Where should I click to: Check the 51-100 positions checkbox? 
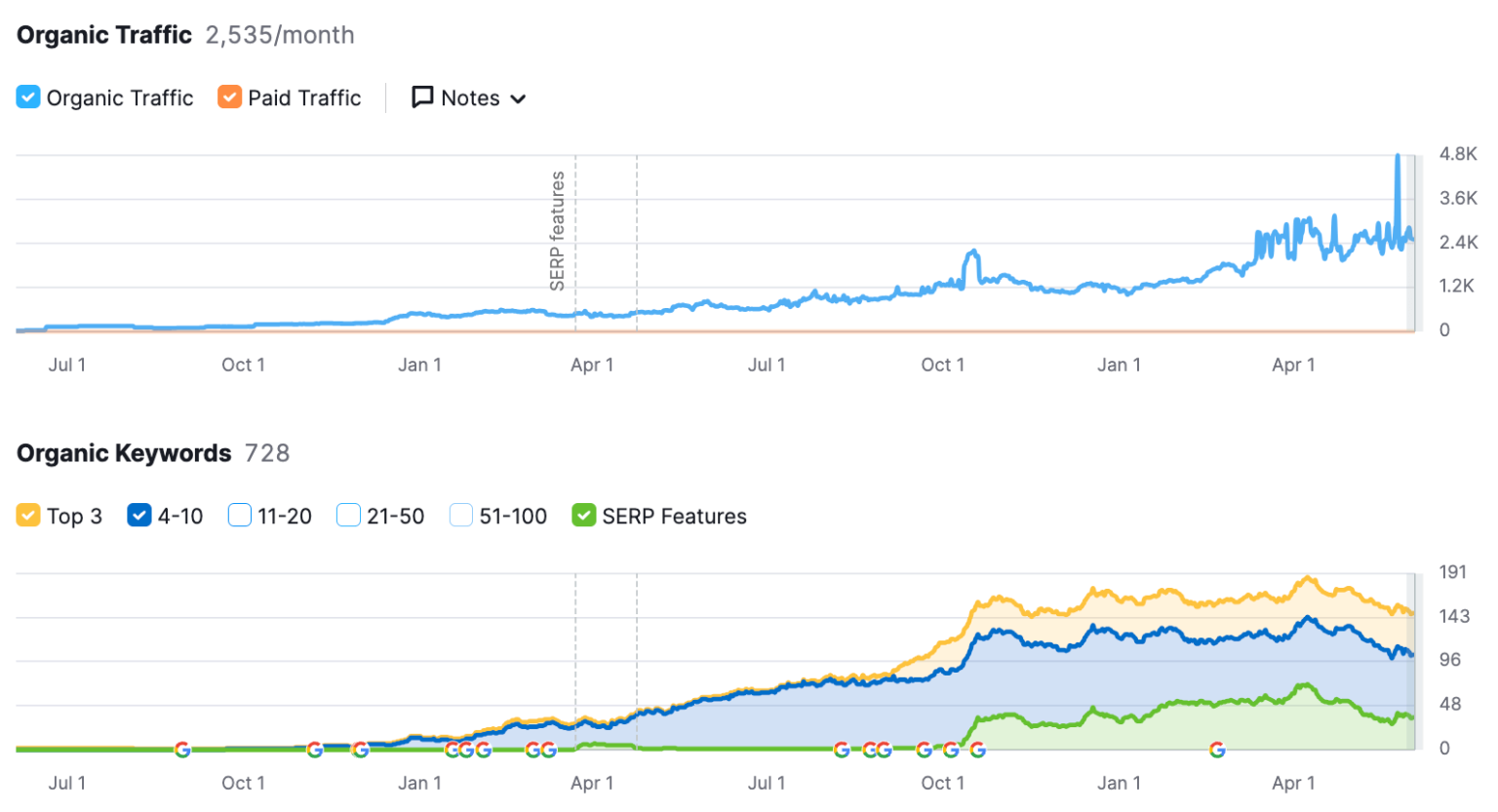click(460, 516)
